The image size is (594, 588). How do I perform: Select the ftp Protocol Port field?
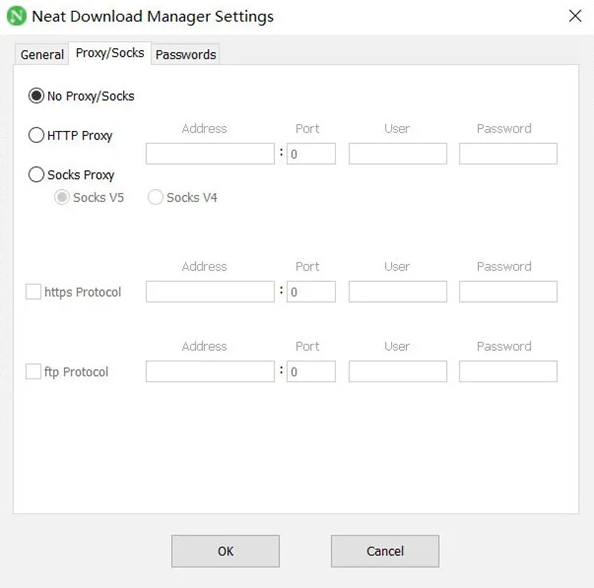(x=311, y=371)
